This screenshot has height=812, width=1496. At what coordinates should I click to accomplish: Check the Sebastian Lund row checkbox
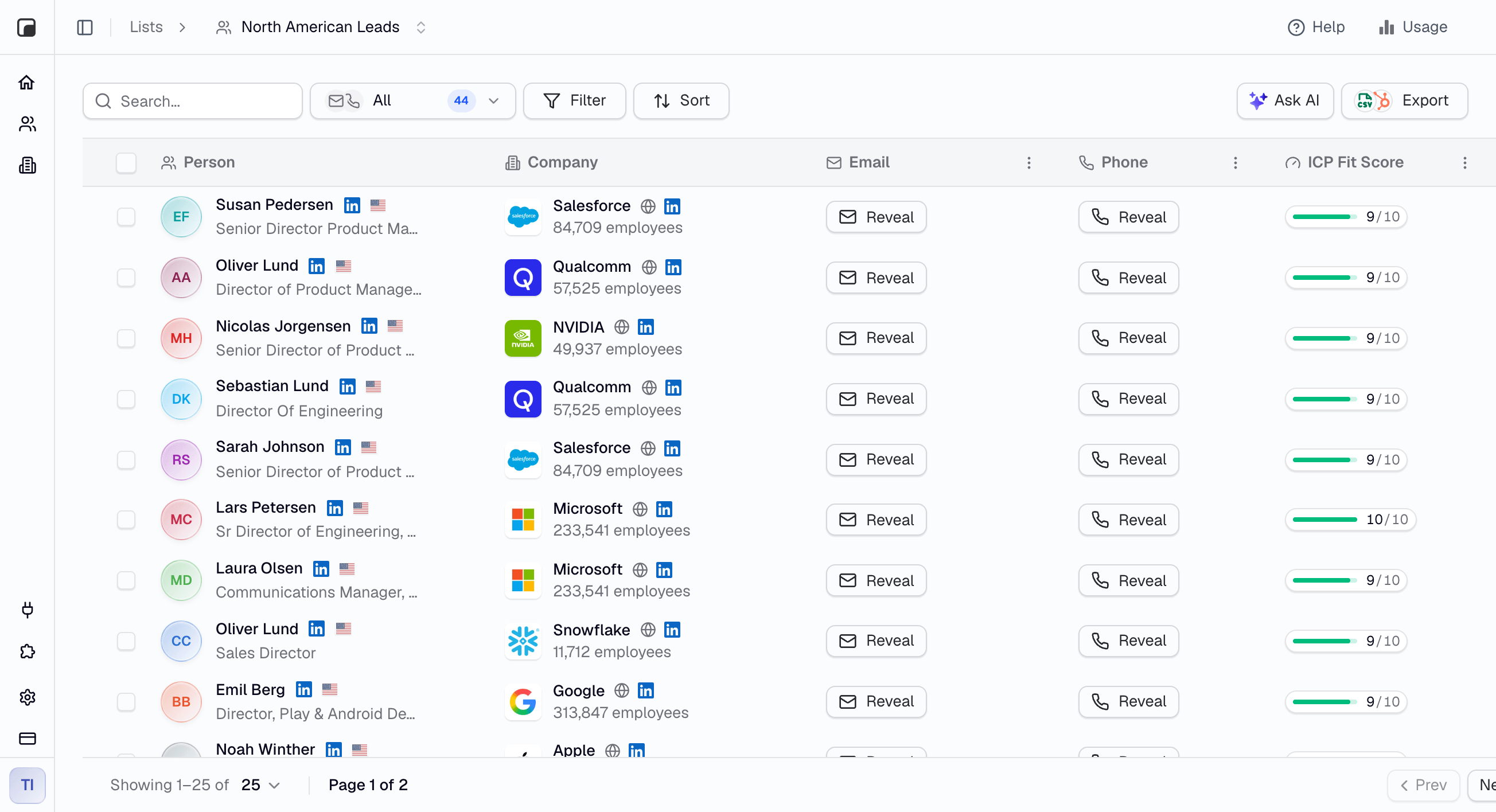126,399
